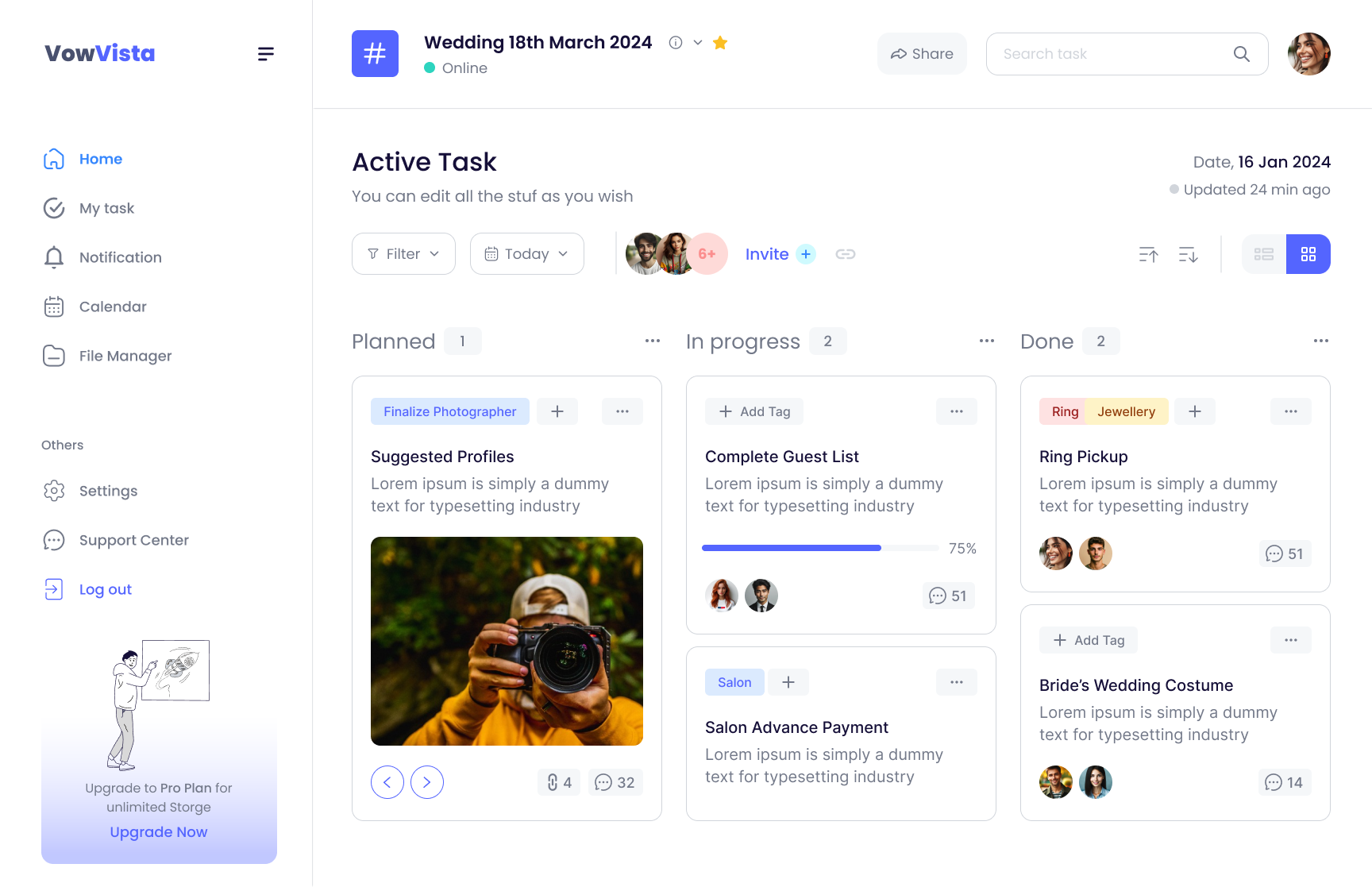Image resolution: width=1372 pixels, height=887 pixels.
Task: Click the VowVista logo
Action: point(100,53)
